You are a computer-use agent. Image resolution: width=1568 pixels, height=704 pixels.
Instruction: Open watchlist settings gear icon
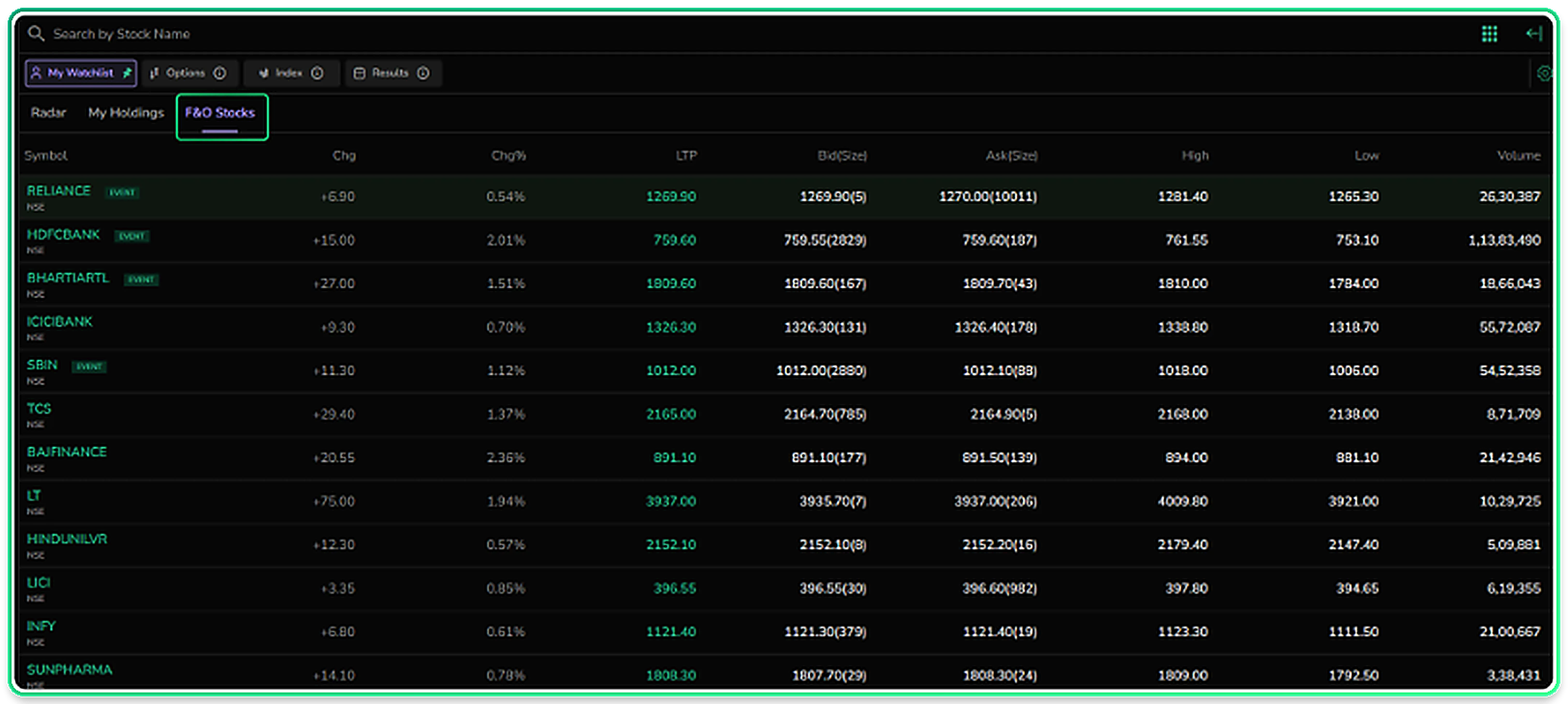point(1544,73)
